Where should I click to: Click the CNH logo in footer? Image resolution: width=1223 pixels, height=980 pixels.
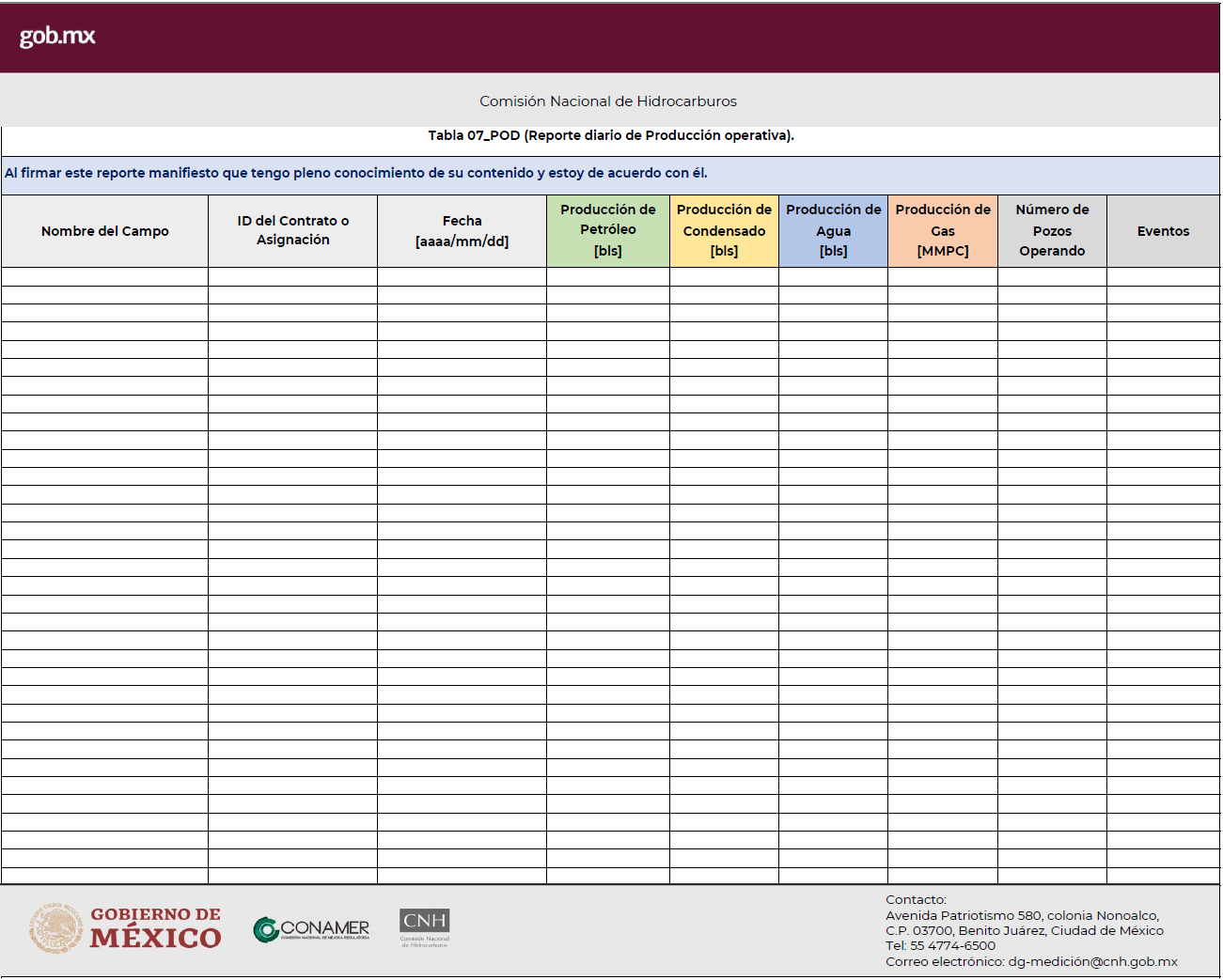(425, 927)
